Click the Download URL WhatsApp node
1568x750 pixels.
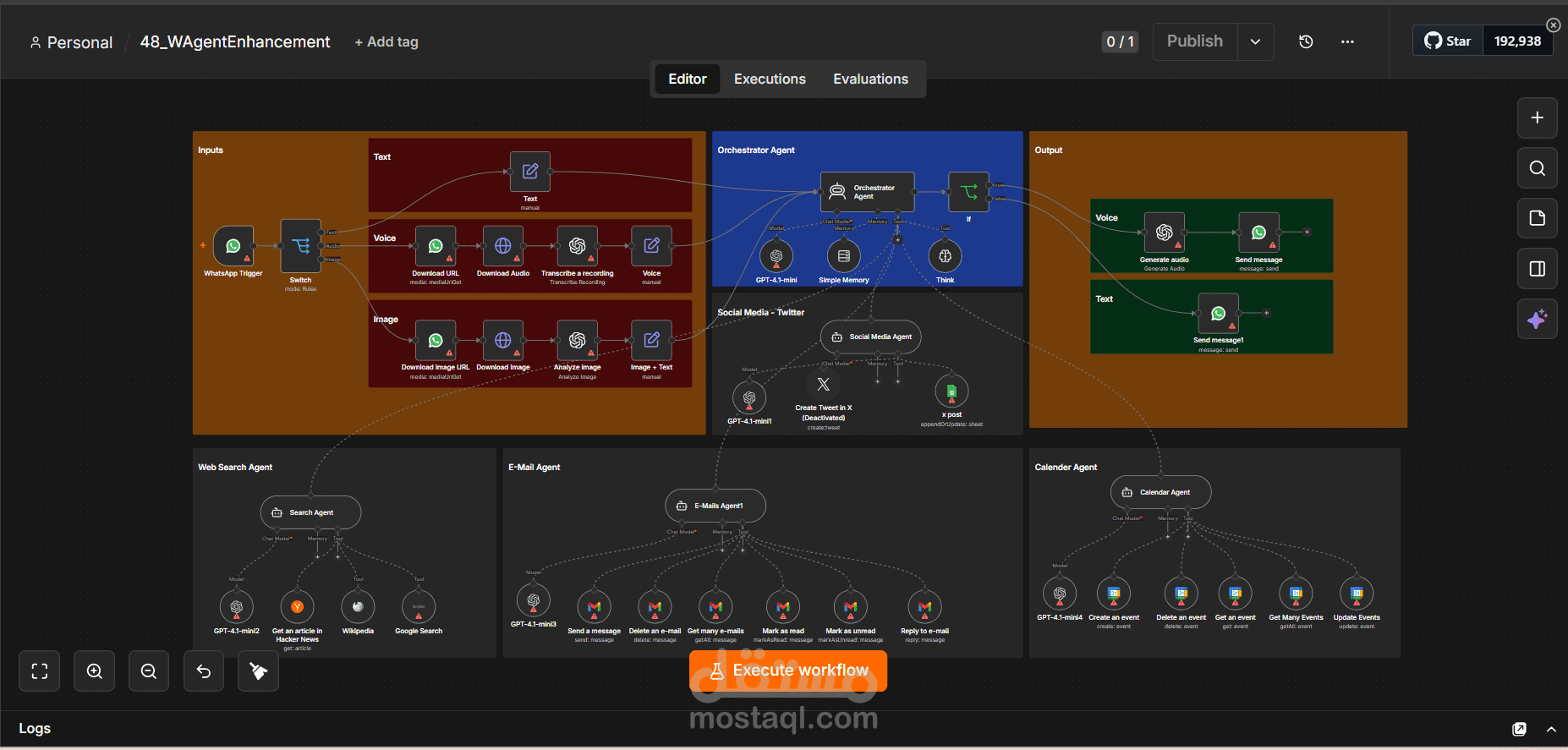click(436, 246)
